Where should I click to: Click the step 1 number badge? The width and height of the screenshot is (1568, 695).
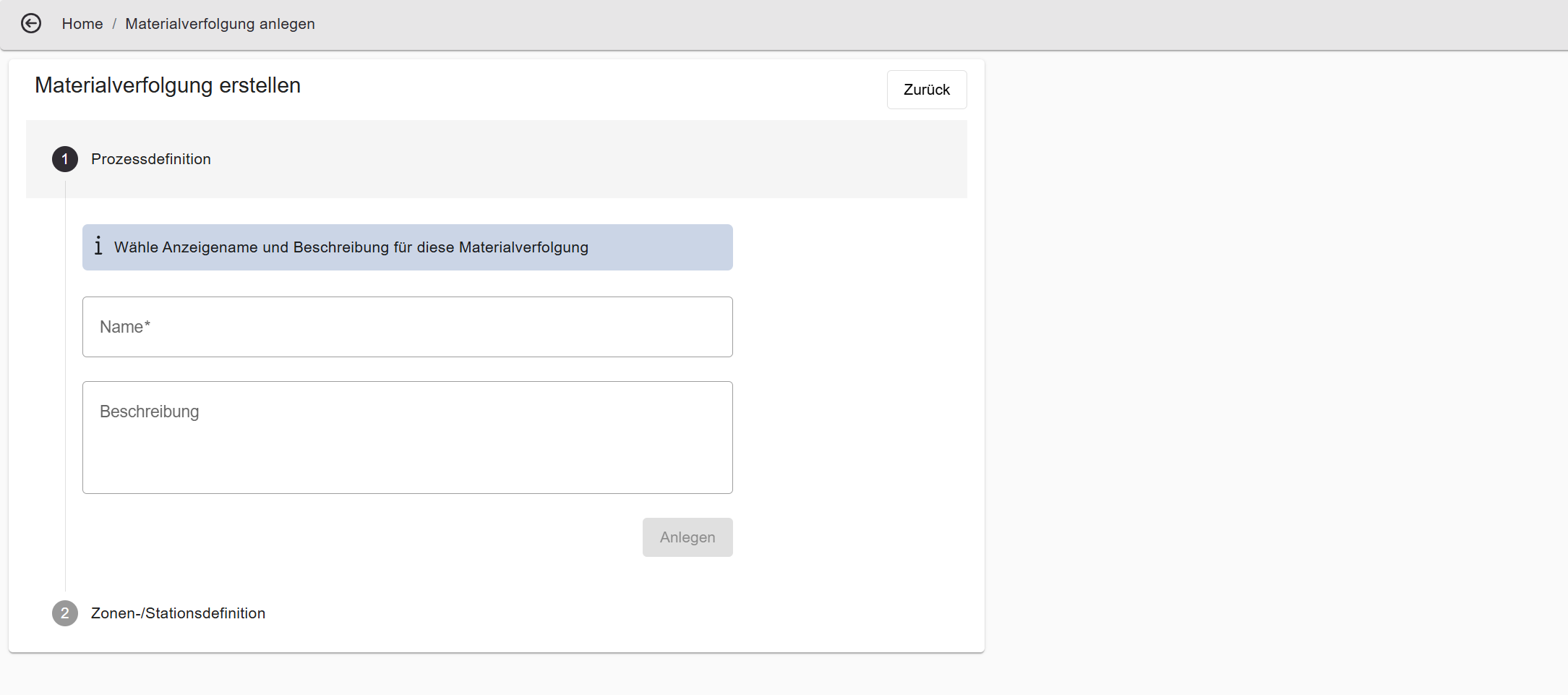(65, 159)
